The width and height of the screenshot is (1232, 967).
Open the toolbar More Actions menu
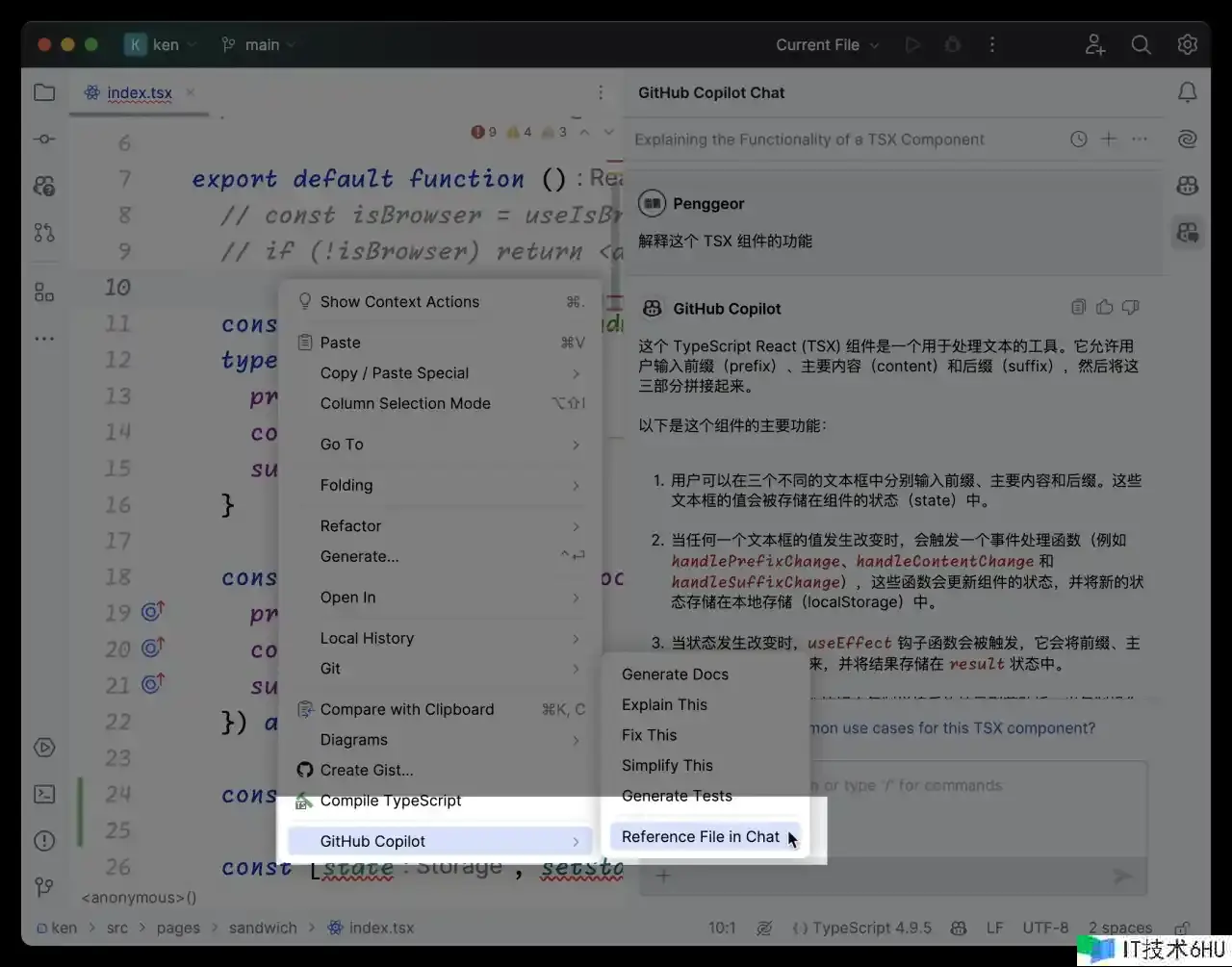click(992, 45)
